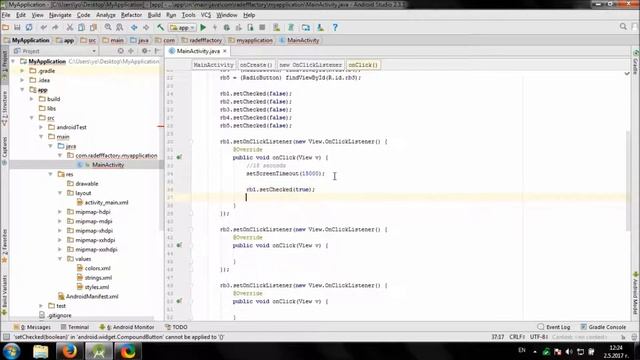Click the Redo toolbar icon
Viewport: 640px width, 360px height.
coord(55,27)
